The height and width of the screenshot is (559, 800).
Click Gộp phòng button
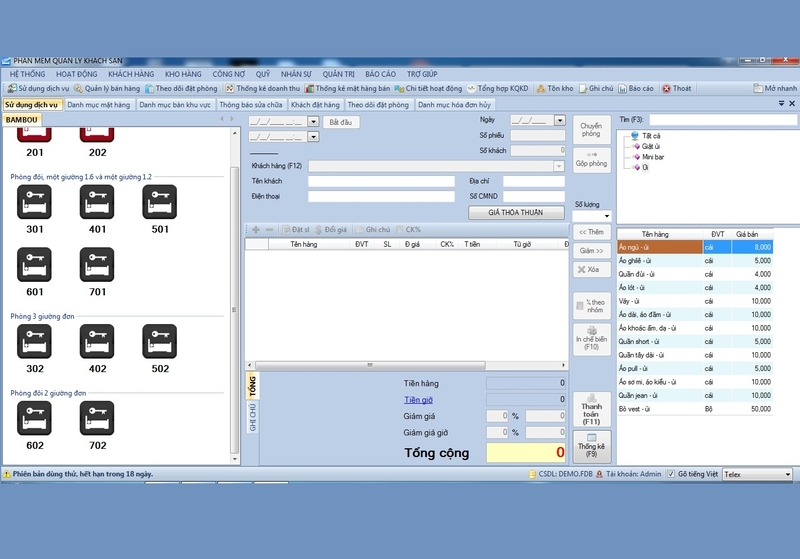[591, 160]
